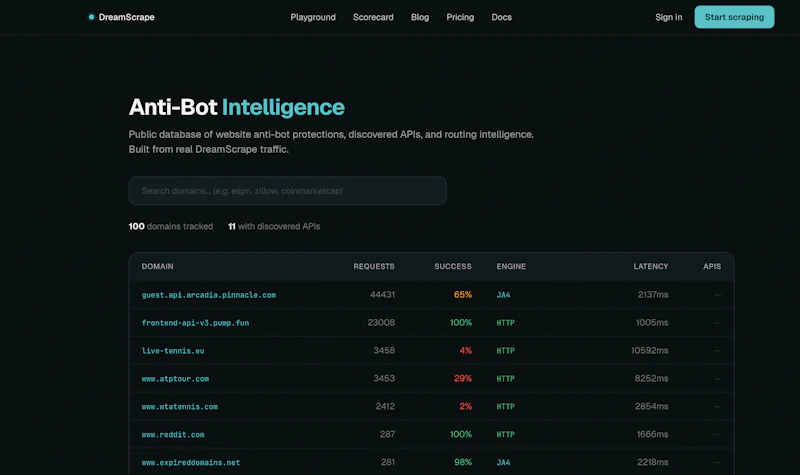Select the 44431 requests cell
800x475 pixels.
click(382, 294)
